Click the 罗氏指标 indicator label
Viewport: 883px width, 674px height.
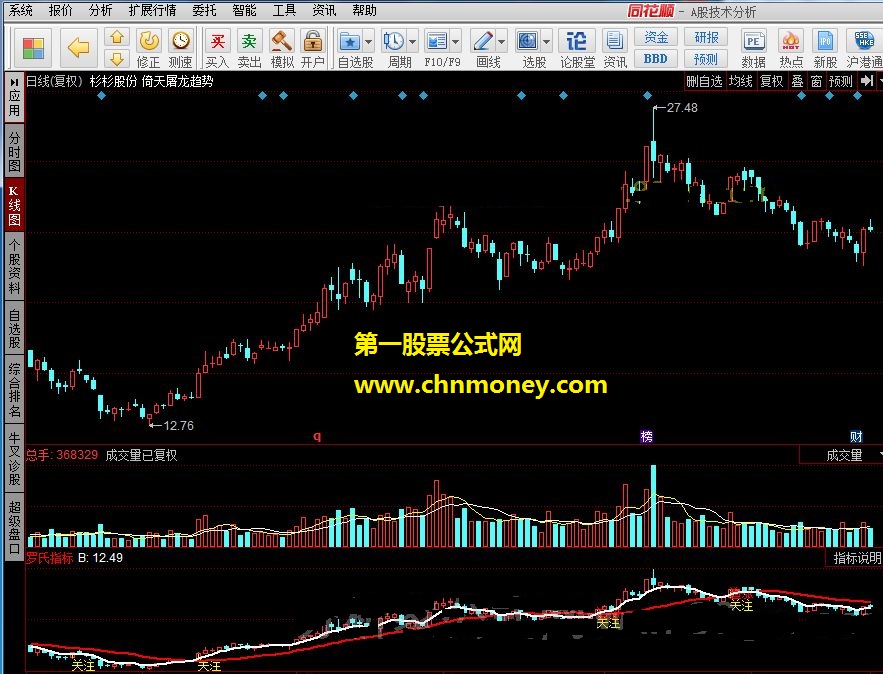pyautogui.click(x=50, y=558)
